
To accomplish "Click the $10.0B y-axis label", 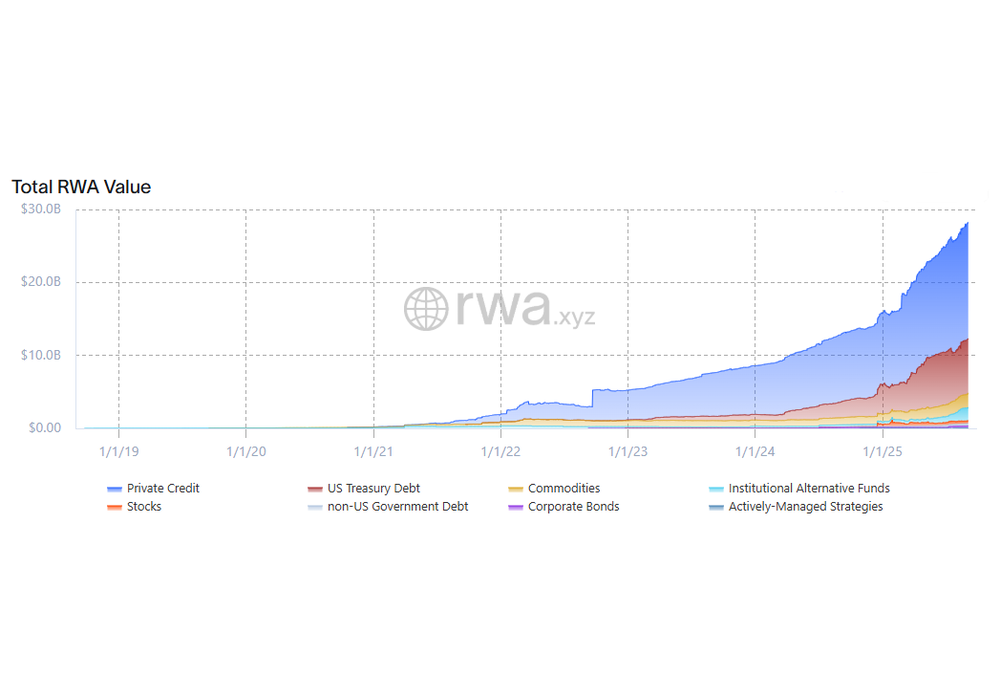I will click(41, 355).
